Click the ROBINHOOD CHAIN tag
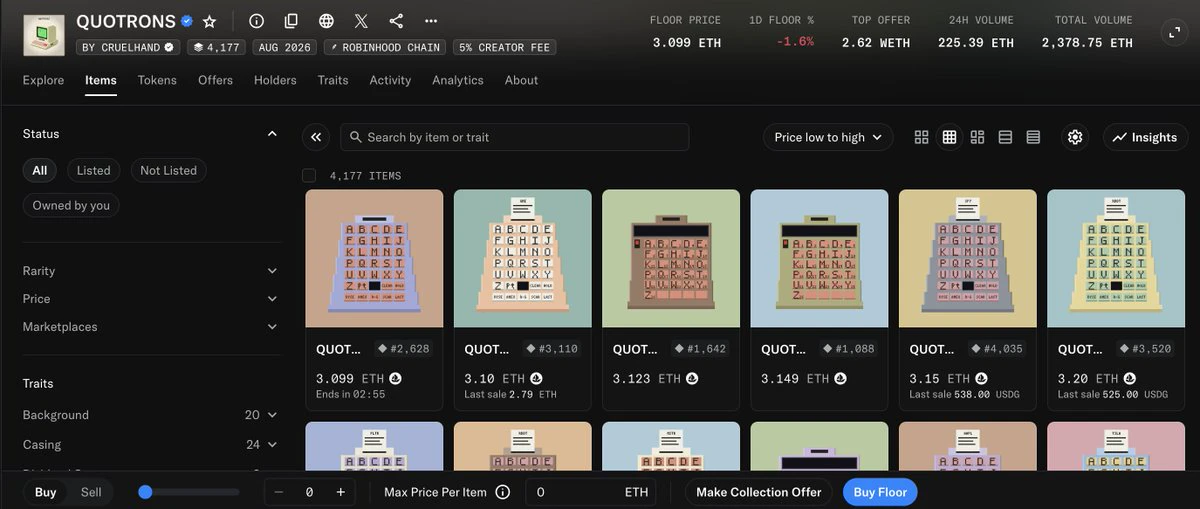This screenshot has height=509, width=1200. [x=384, y=47]
